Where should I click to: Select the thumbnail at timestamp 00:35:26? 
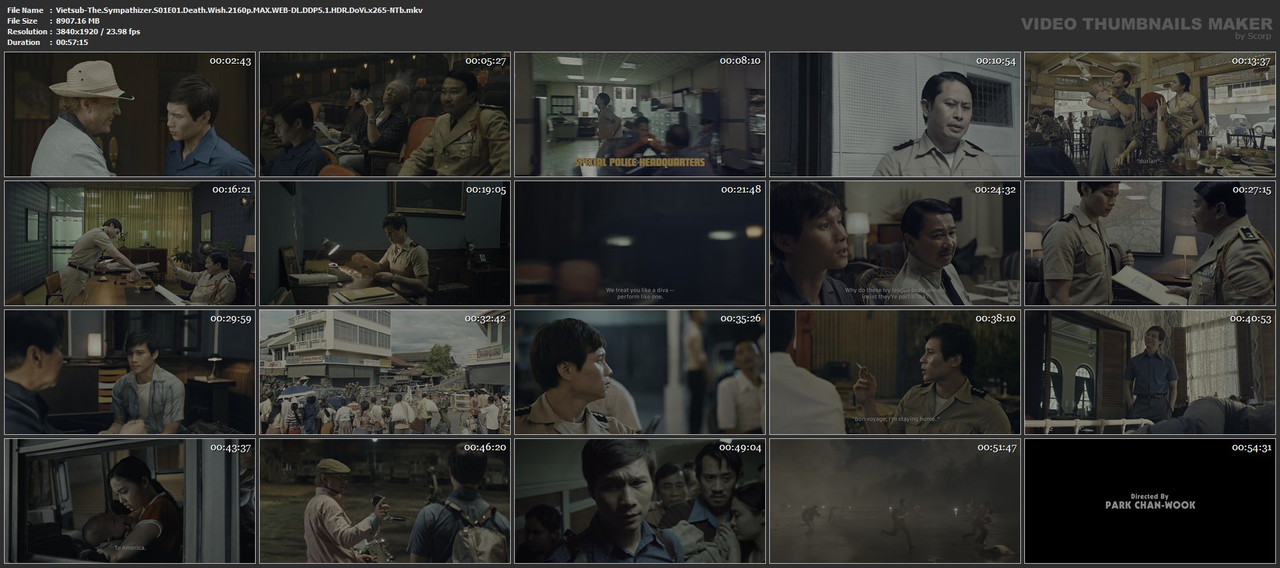coord(640,372)
